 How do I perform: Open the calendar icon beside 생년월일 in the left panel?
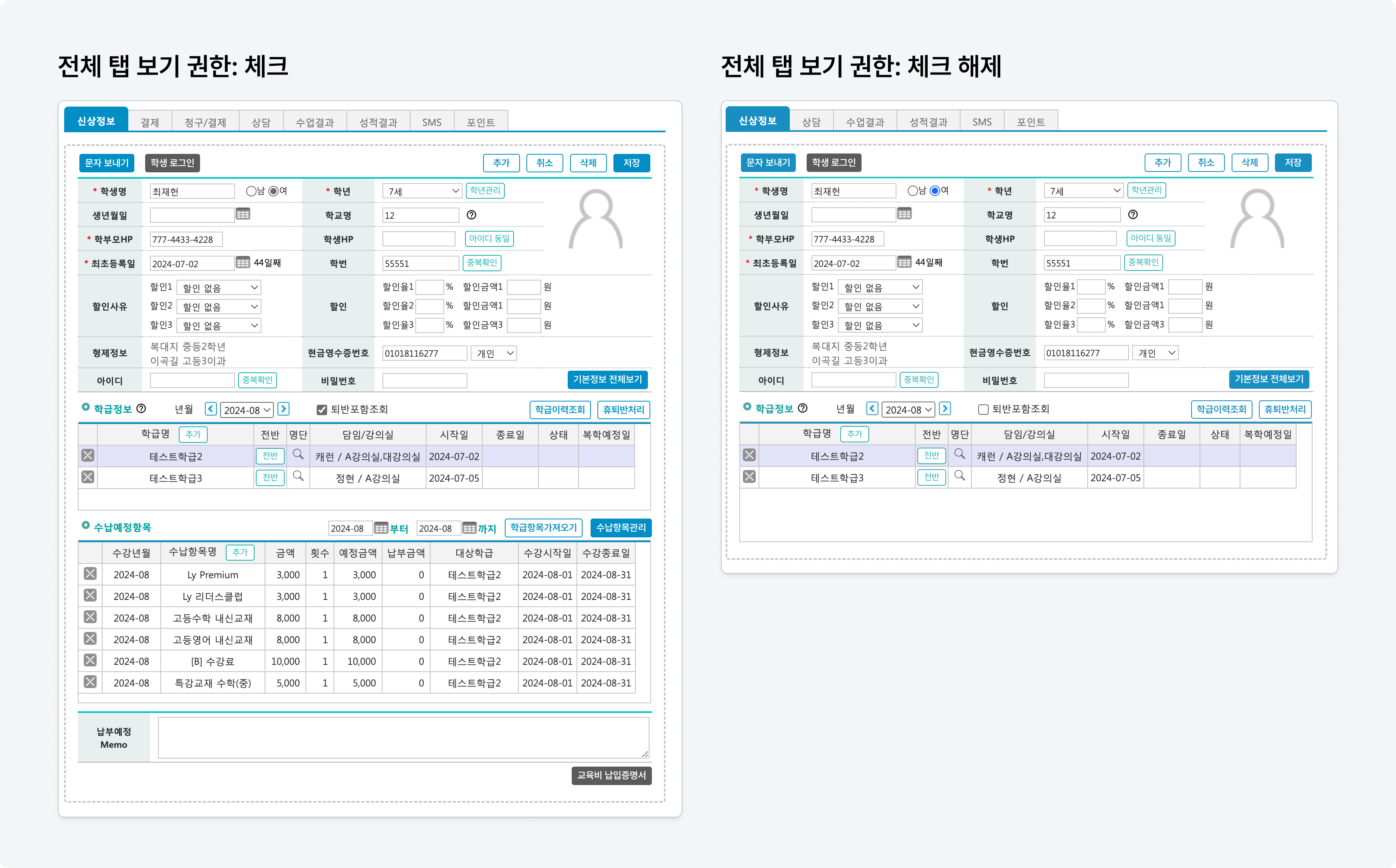[x=243, y=214]
